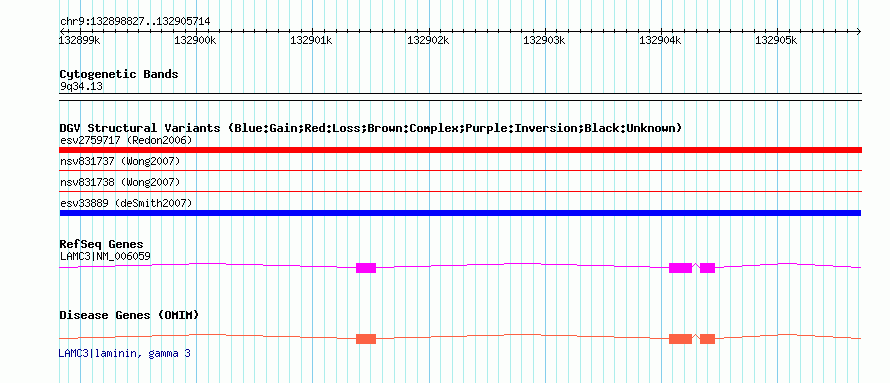Click the first orange OMIM LAMC3 exon
Viewport: 890px width, 383px height.
[366, 339]
